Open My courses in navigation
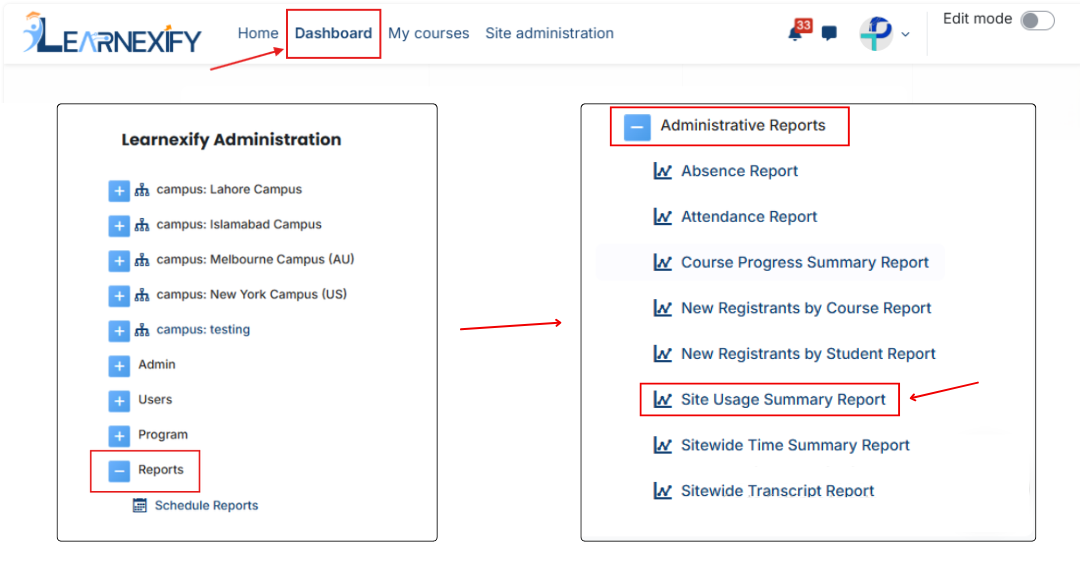1080x566 pixels. pos(428,33)
